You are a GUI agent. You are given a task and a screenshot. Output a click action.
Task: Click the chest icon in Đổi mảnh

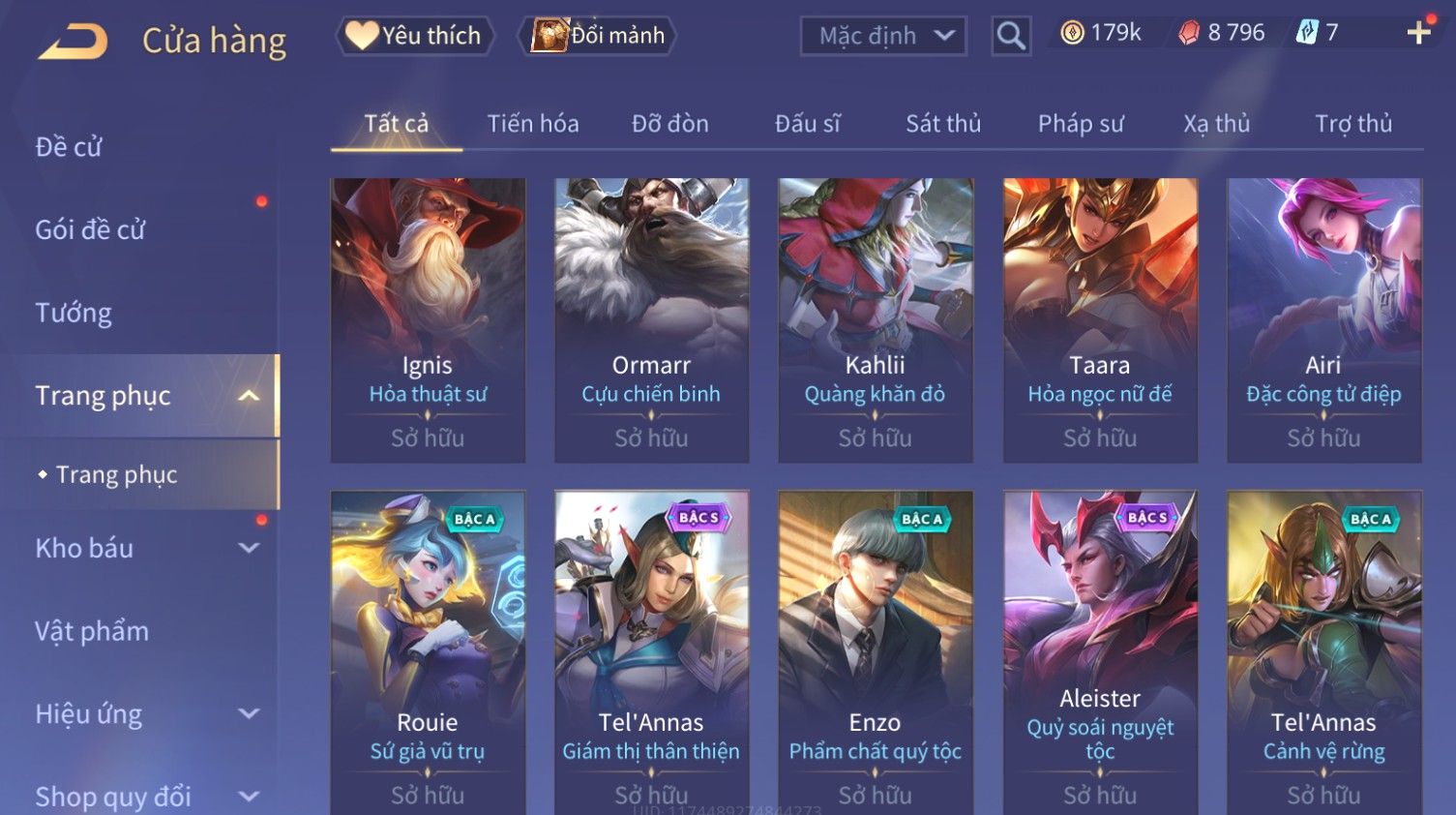click(x=549, y=36)
